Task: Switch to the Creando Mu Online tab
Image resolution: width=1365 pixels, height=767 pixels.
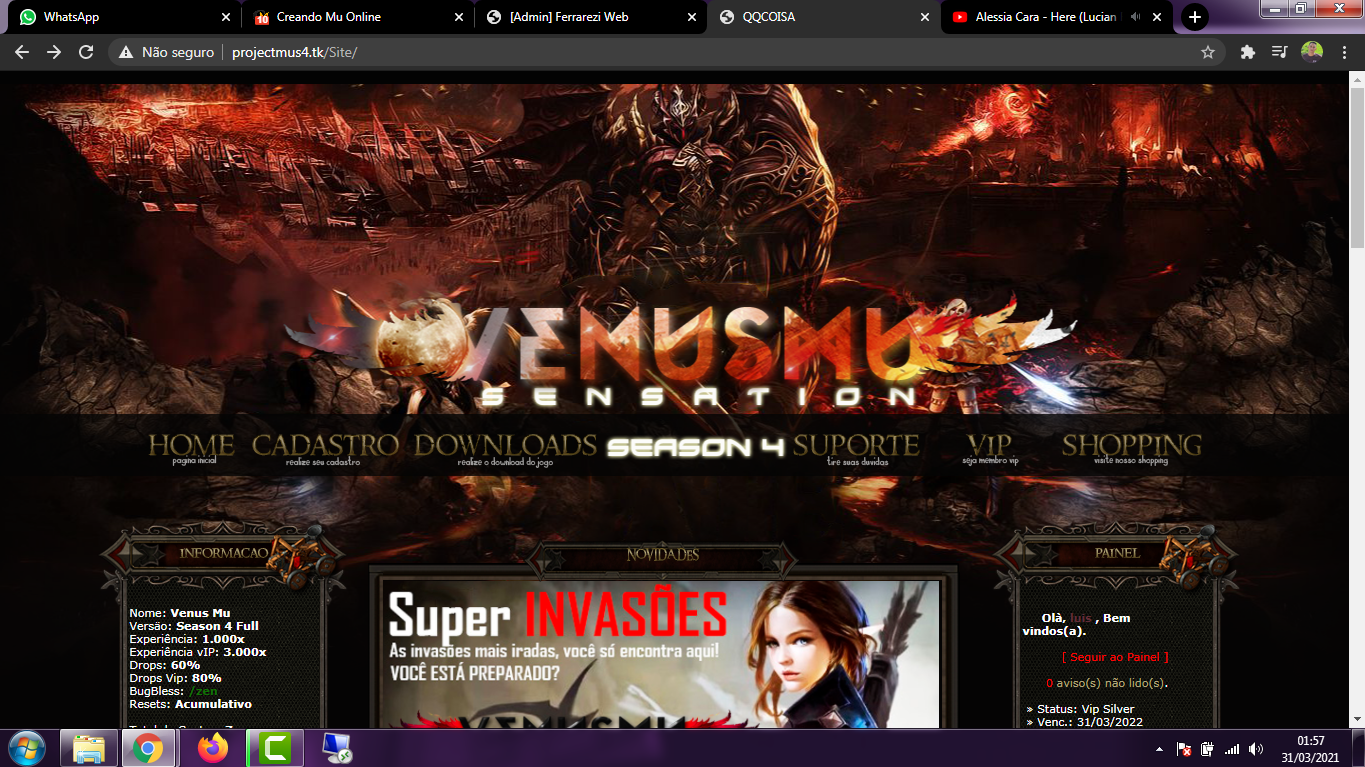Action: (355, 17)
